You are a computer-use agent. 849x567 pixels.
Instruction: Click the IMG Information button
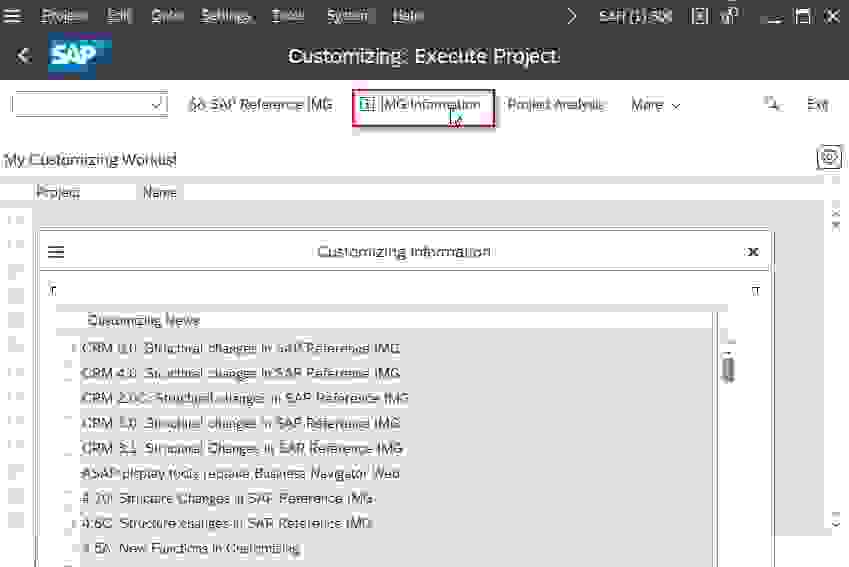(423, 107)
